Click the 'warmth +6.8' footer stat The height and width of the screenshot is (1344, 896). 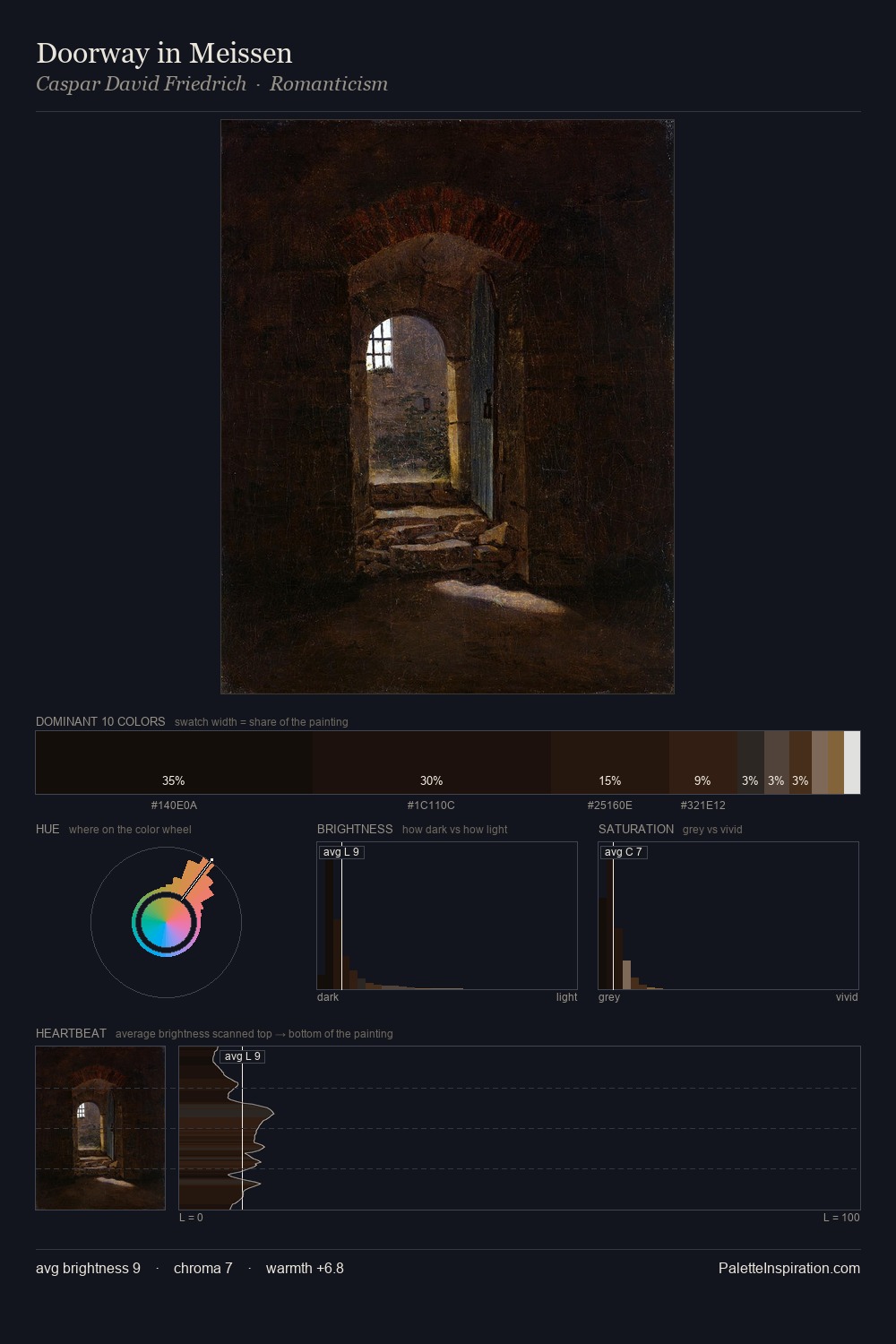point(305,1268)
